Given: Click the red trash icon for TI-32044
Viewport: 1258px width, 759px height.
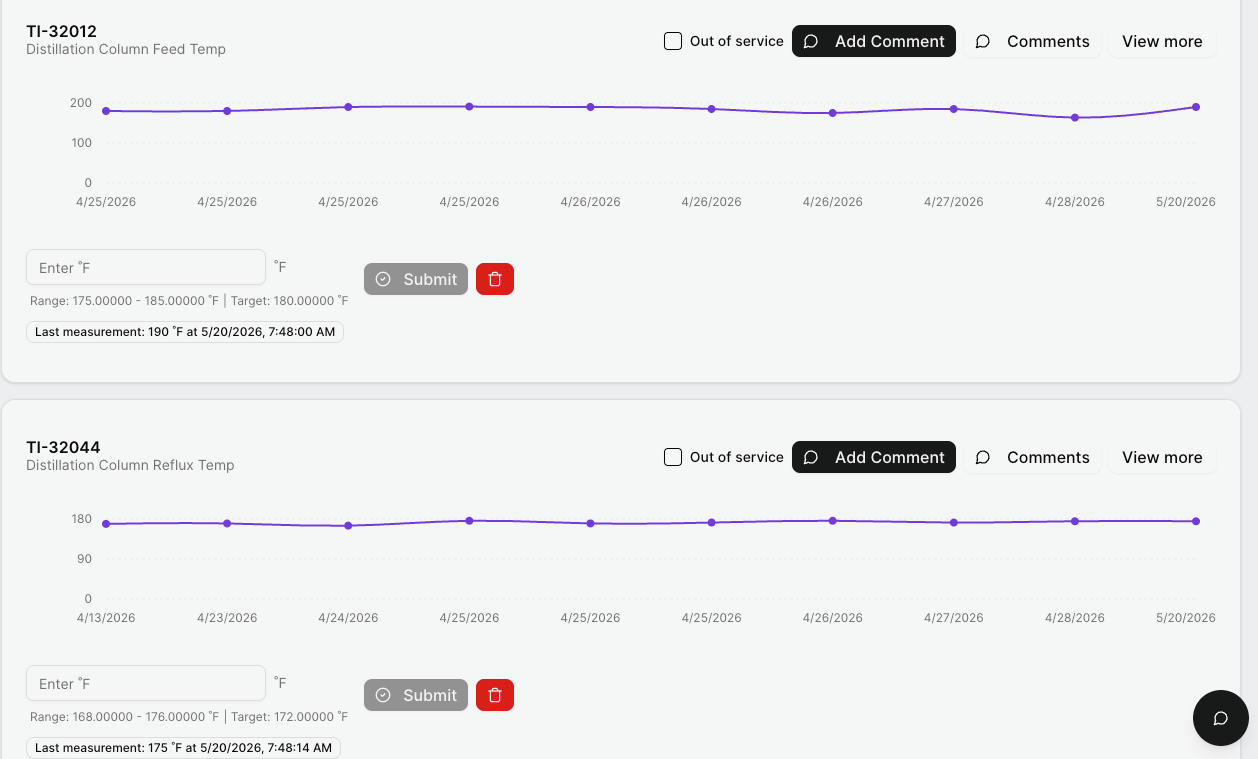Looking at the screenshot, I should coord(495,695).
